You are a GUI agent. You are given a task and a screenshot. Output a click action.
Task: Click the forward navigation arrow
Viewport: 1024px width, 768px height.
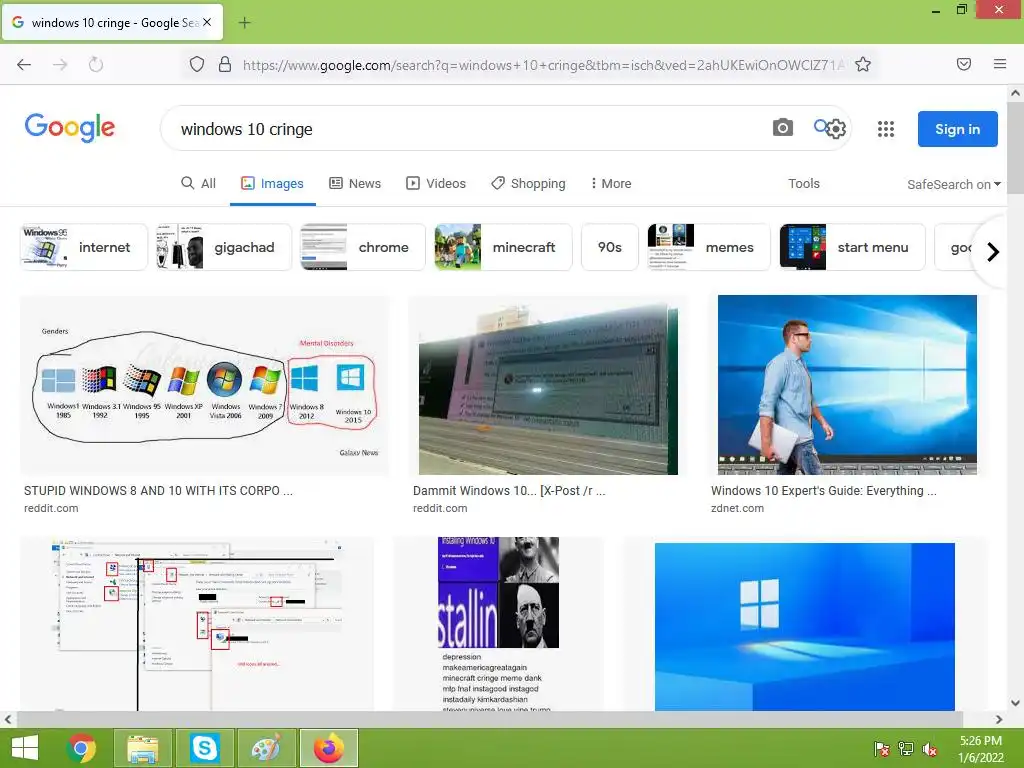tap(60, 64)
